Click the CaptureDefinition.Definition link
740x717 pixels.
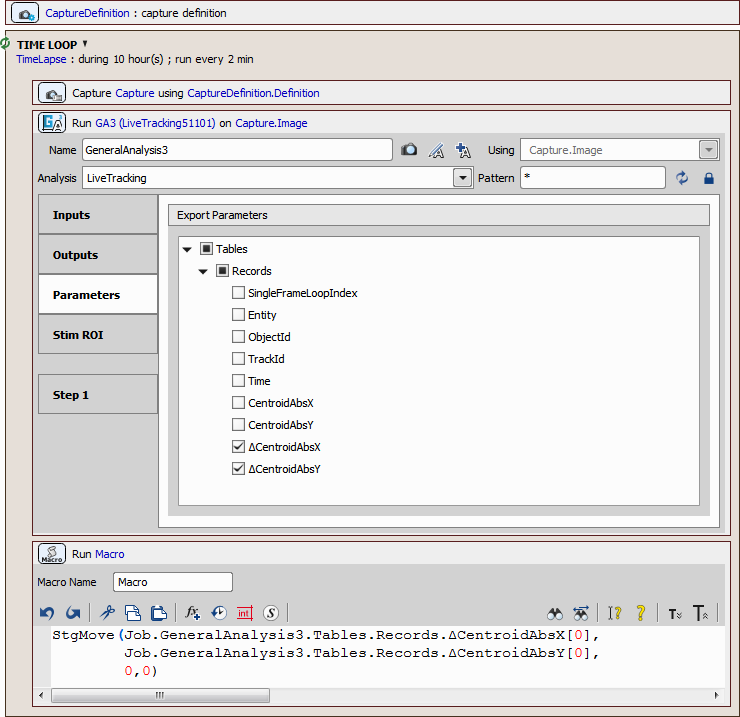[x=253, y=93]
